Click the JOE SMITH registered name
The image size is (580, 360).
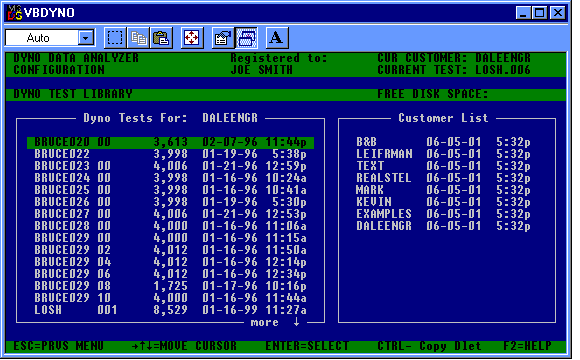tap(262, 70)
